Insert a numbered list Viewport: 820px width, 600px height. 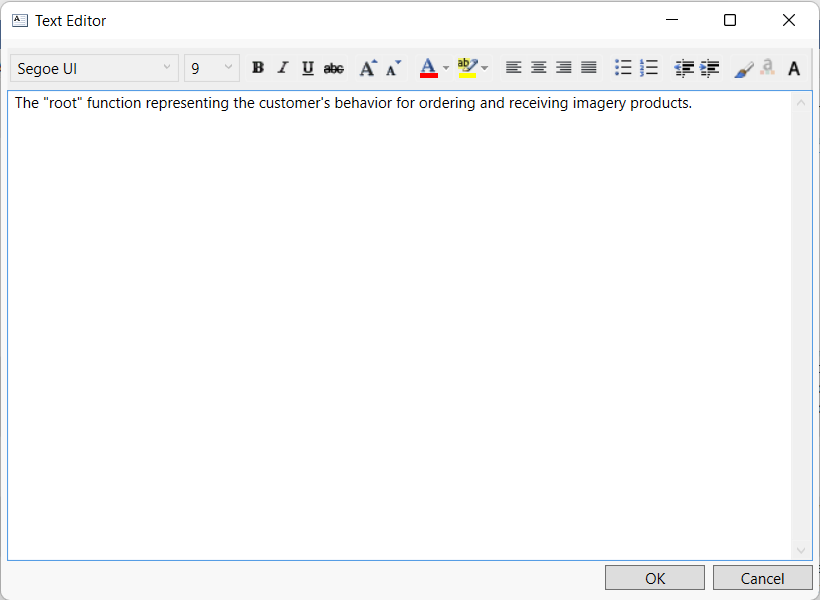coord(649,68)
